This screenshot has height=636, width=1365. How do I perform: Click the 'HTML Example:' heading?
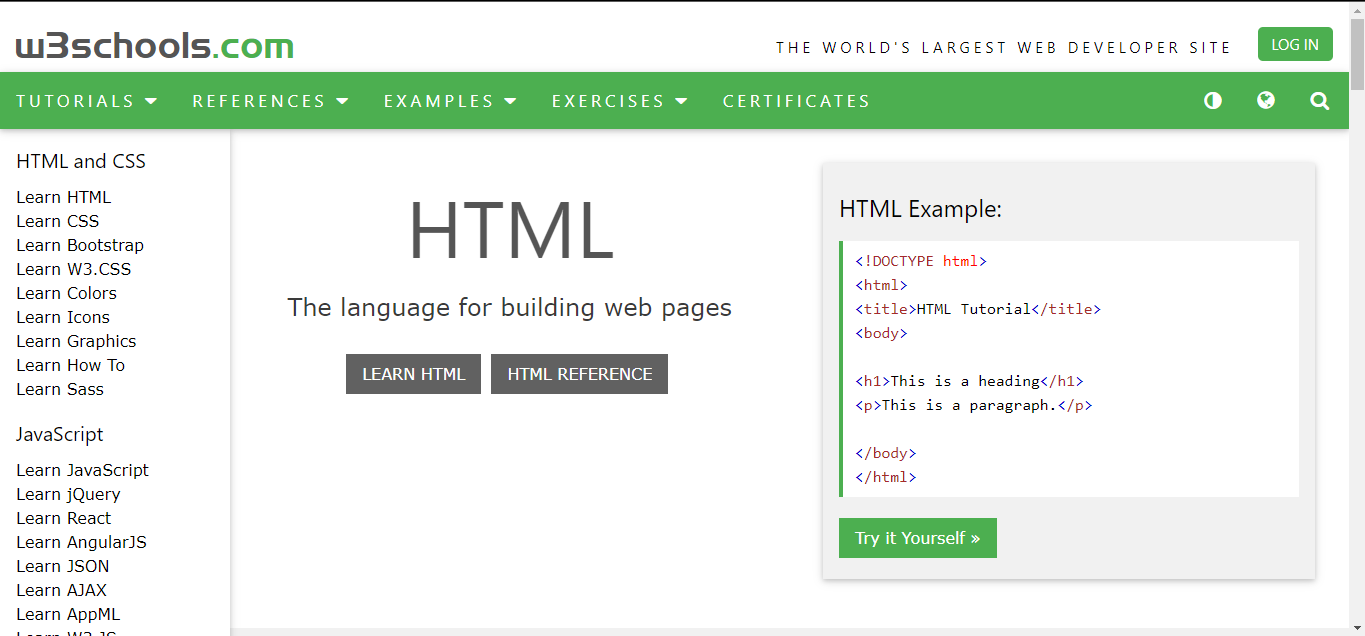921,209
